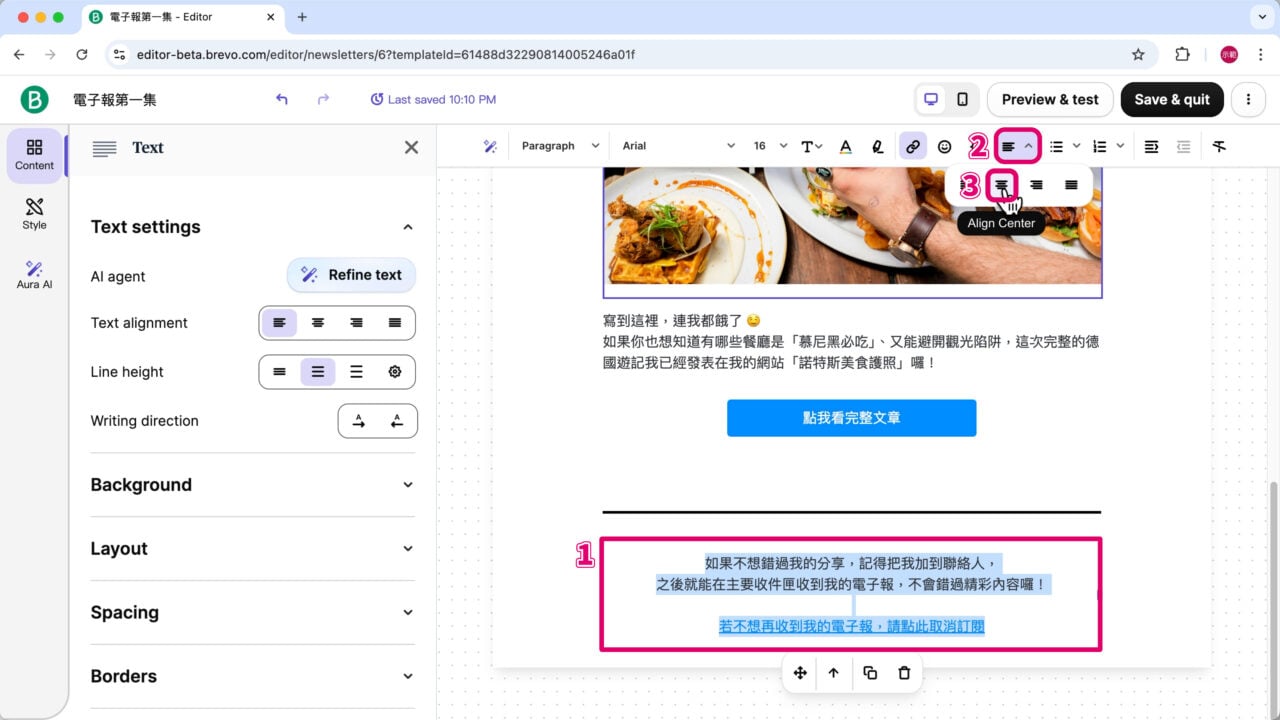Expand the Background settings section
The image size is (1280, 720).
(252, 485)
